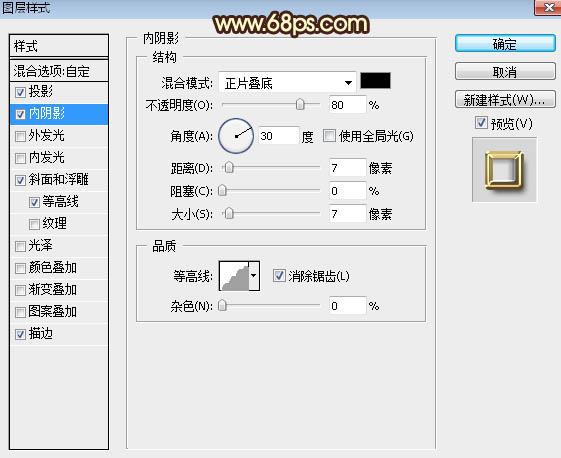561x458 pixels.
Task: Open the 纹理 sub-item settings
Action: point(59,224)
